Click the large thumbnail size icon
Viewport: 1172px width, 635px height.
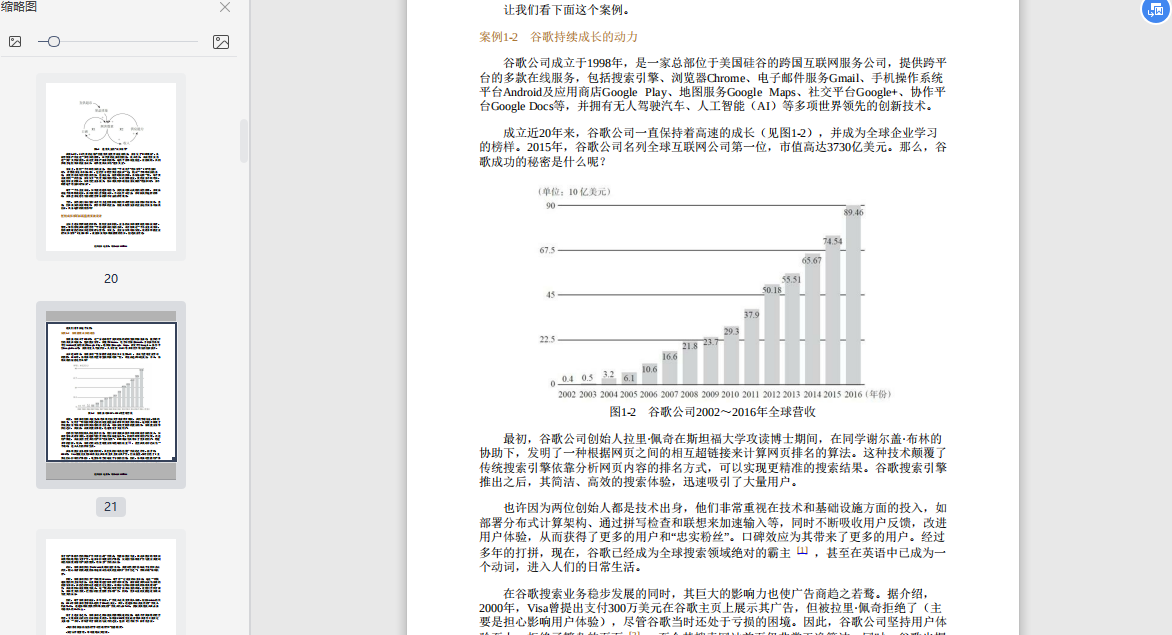(220, 42)
